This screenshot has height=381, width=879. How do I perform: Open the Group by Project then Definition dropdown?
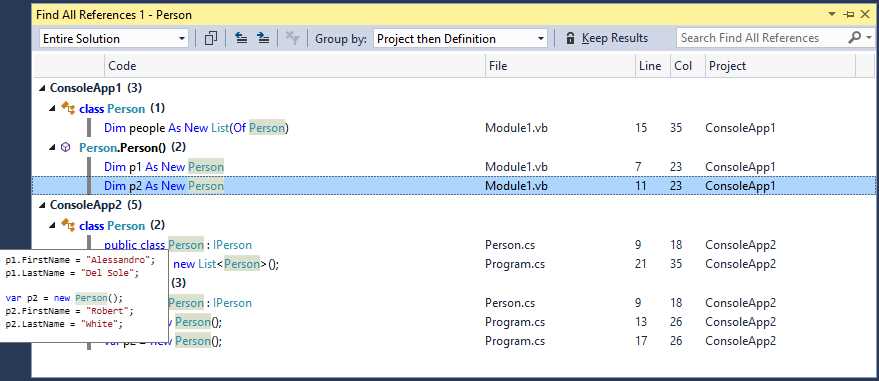[x=460, y=39]
